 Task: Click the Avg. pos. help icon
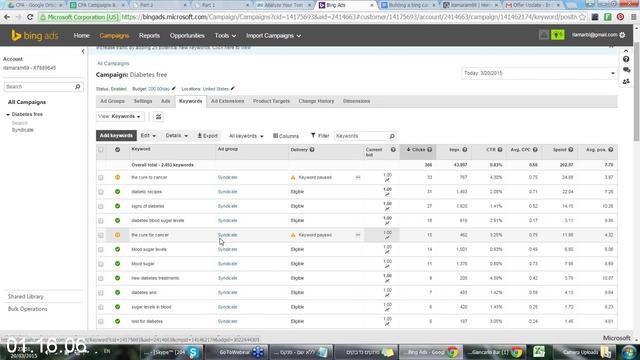click(x=611, y=150)
